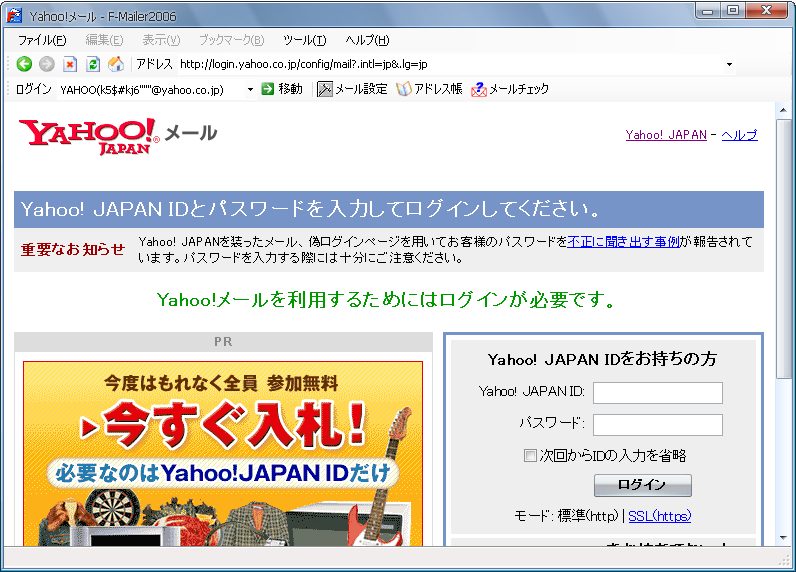Click the Yahoo! JAPAN メール logo
The height and width of the screenshot is (572, 796).
(x=118, y=136)
